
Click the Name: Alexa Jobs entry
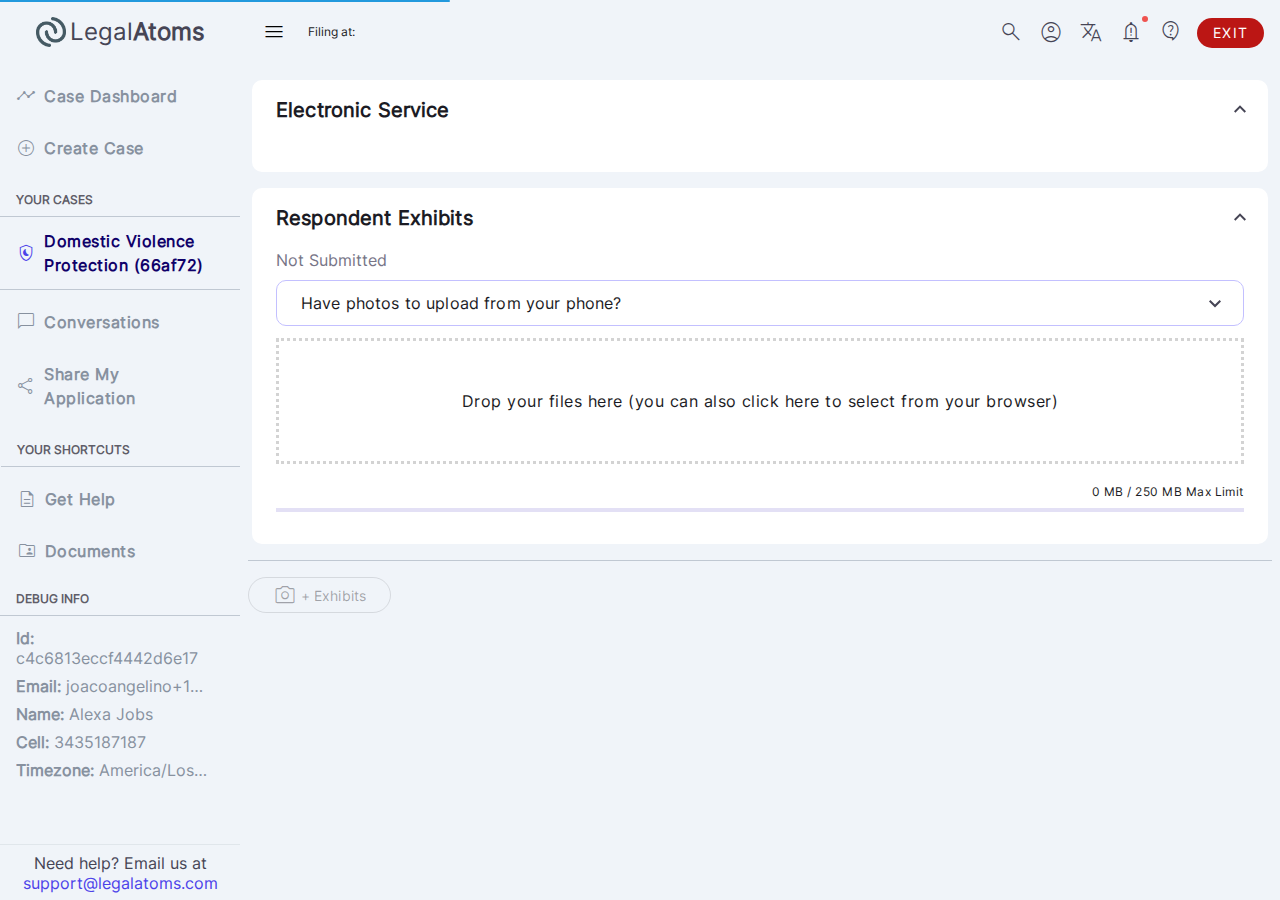(85, 714)
